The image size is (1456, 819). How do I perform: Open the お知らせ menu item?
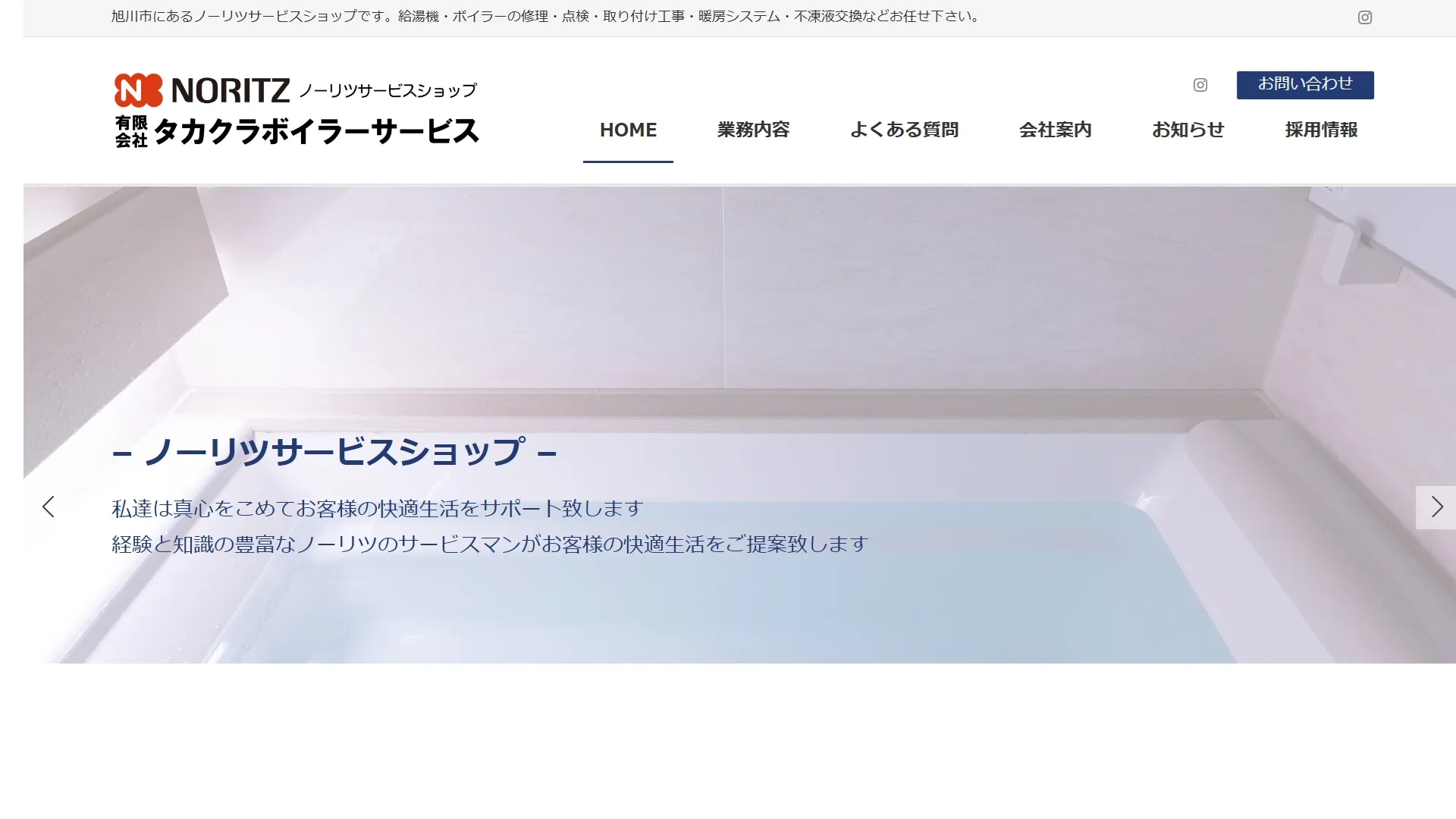(x=1188, y=130)
